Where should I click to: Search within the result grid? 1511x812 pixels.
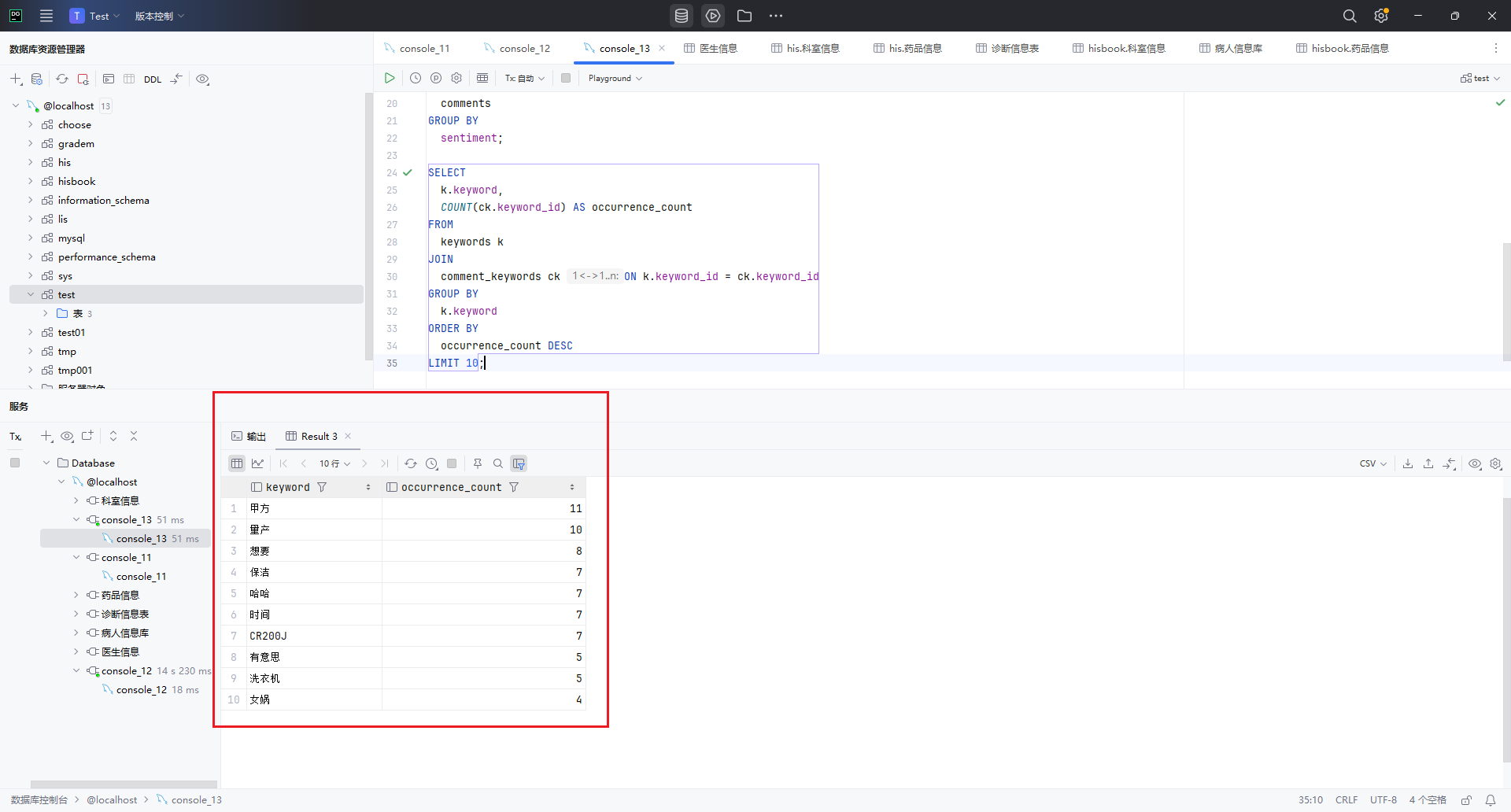point(498,463)
